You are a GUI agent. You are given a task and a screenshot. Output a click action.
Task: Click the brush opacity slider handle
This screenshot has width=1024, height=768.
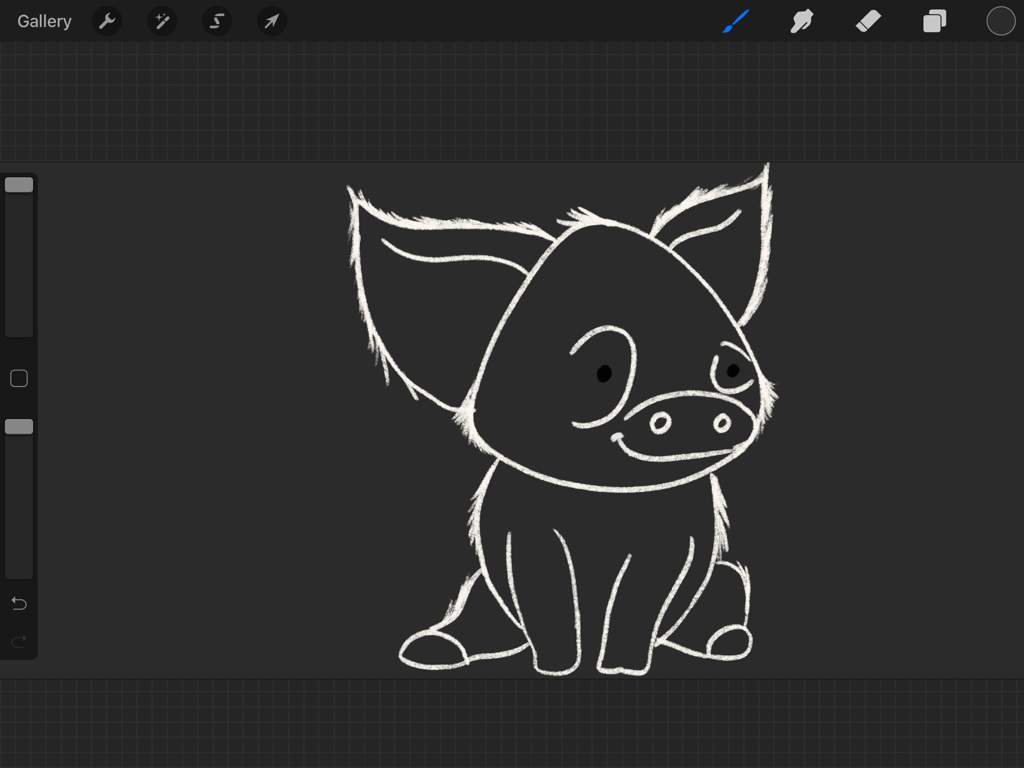[x=19, y=426]
